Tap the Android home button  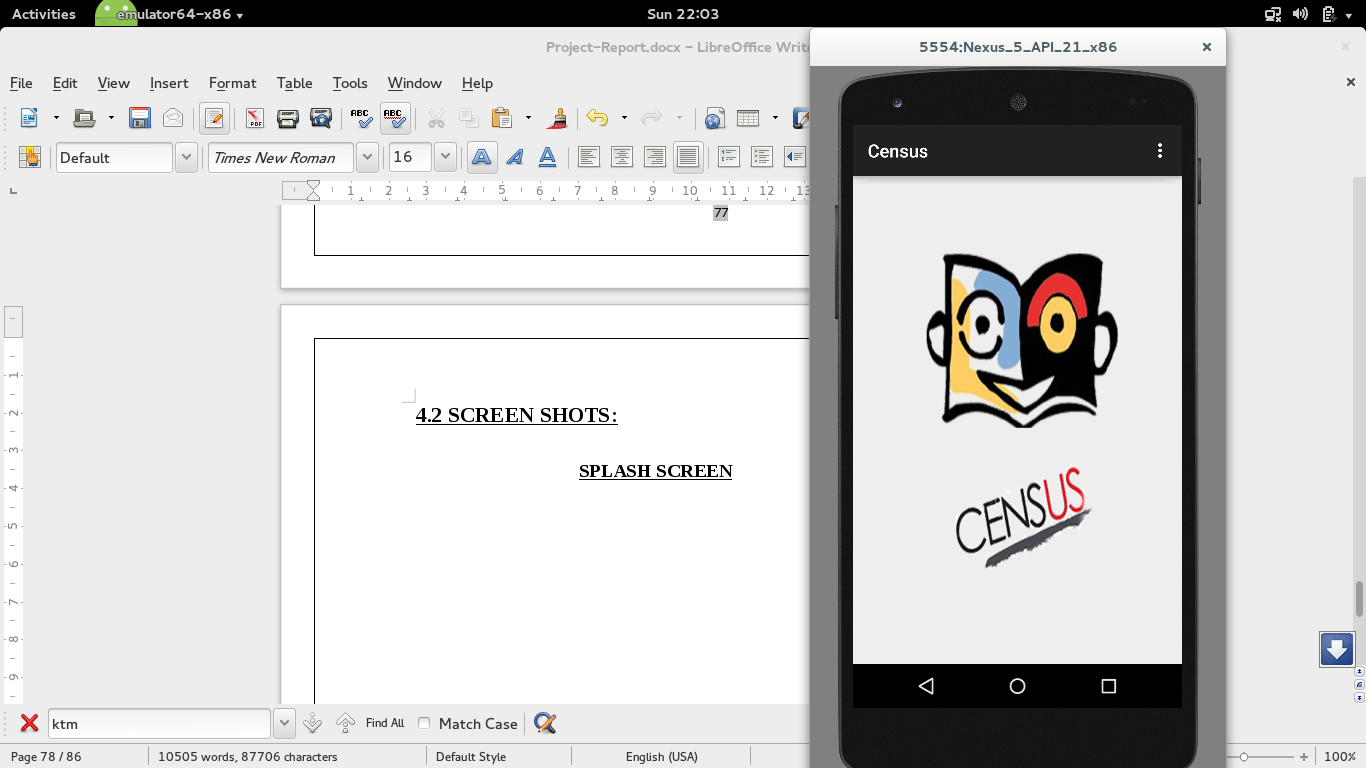click(1017, 686)
